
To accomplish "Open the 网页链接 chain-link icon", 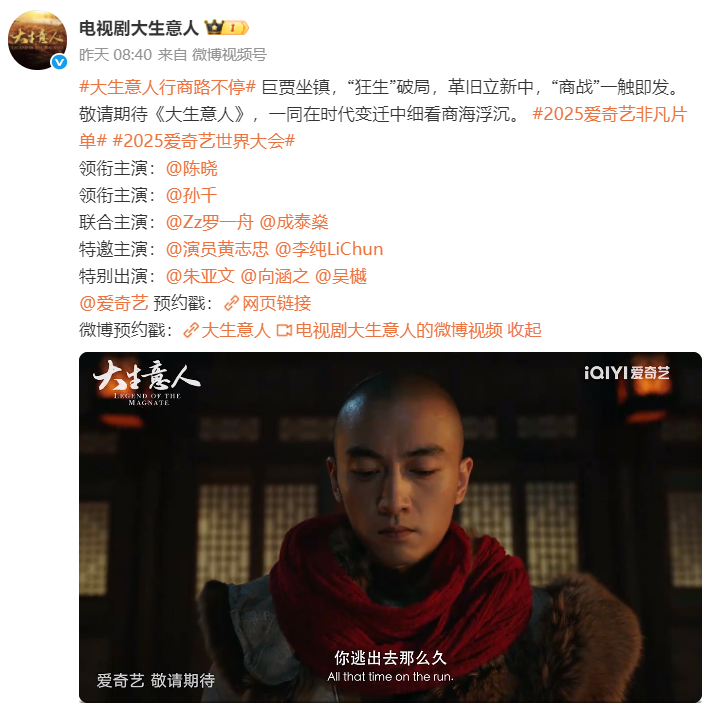I will pos(232,303).
